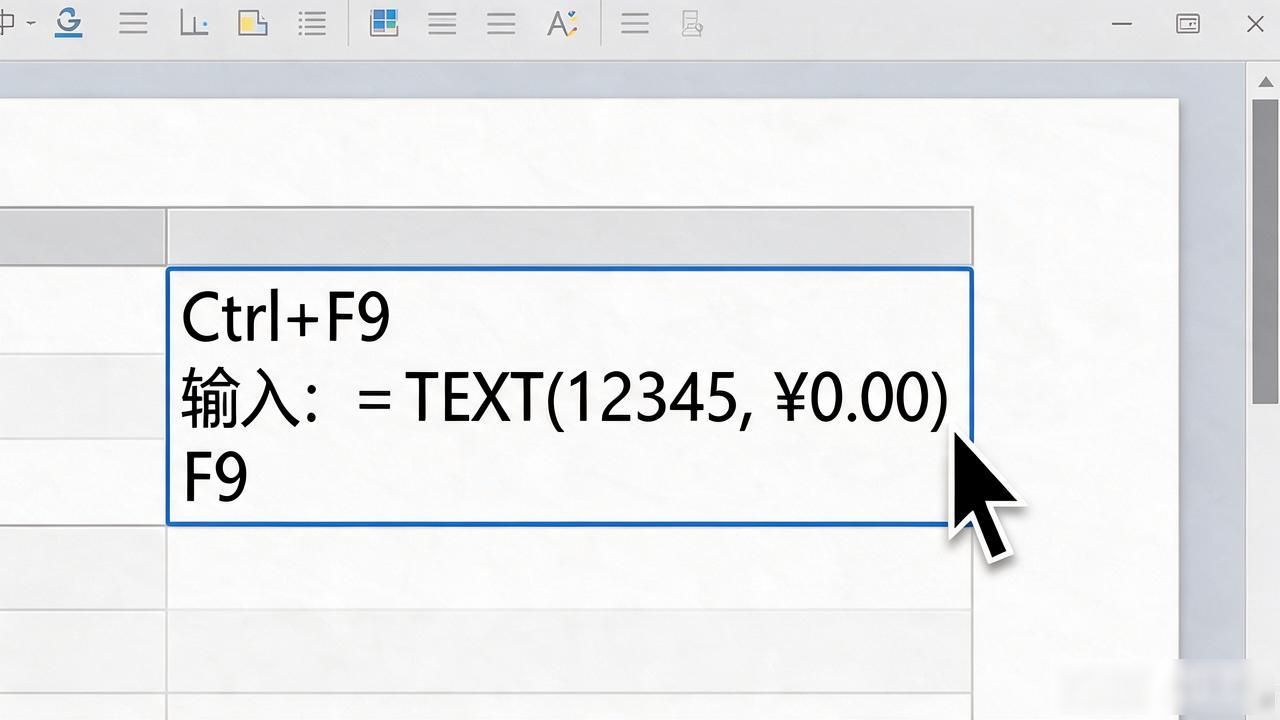Open the dropdown arrow beside the 中 button

[32, 22]
